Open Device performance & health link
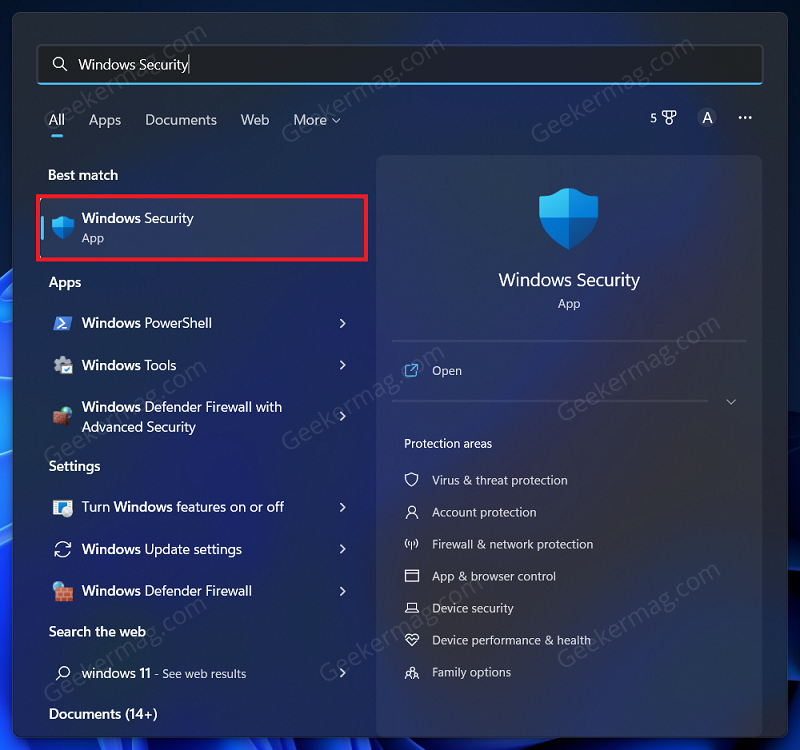This screenshot has width=800, height=750. (x=511, y=640)
